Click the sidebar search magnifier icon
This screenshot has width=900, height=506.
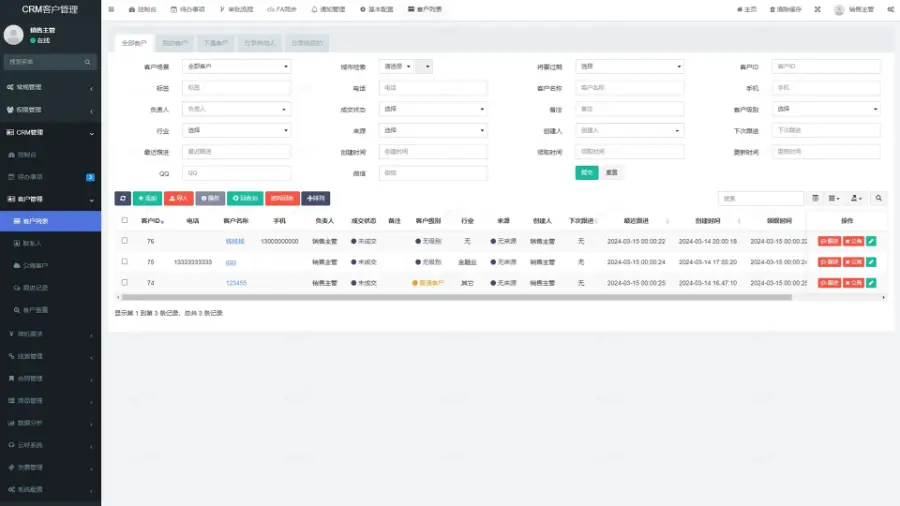[88, 62]
